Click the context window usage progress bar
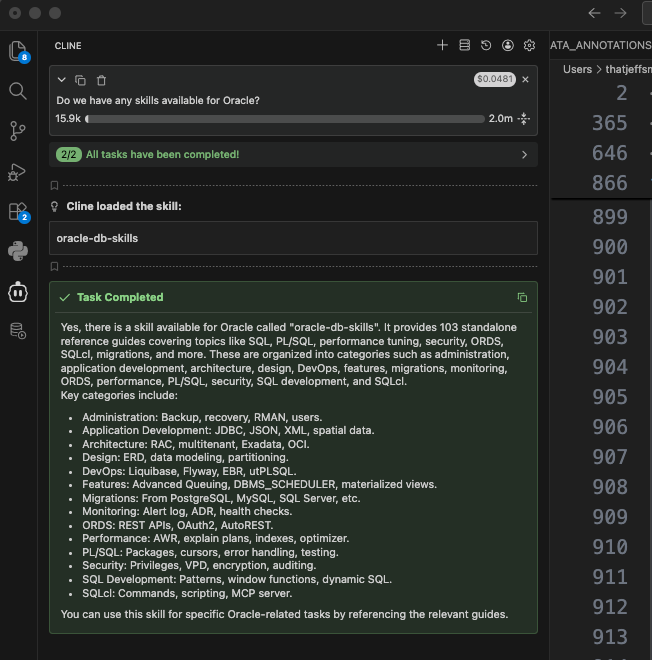 pos(284,118)
